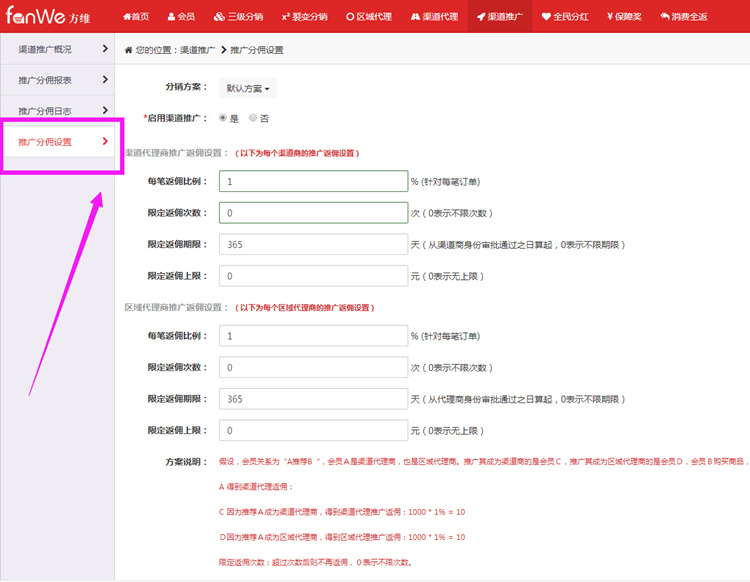Click the breadcrumb home icon
This screenshot has width=750, height=582.
tap(128, 49)
